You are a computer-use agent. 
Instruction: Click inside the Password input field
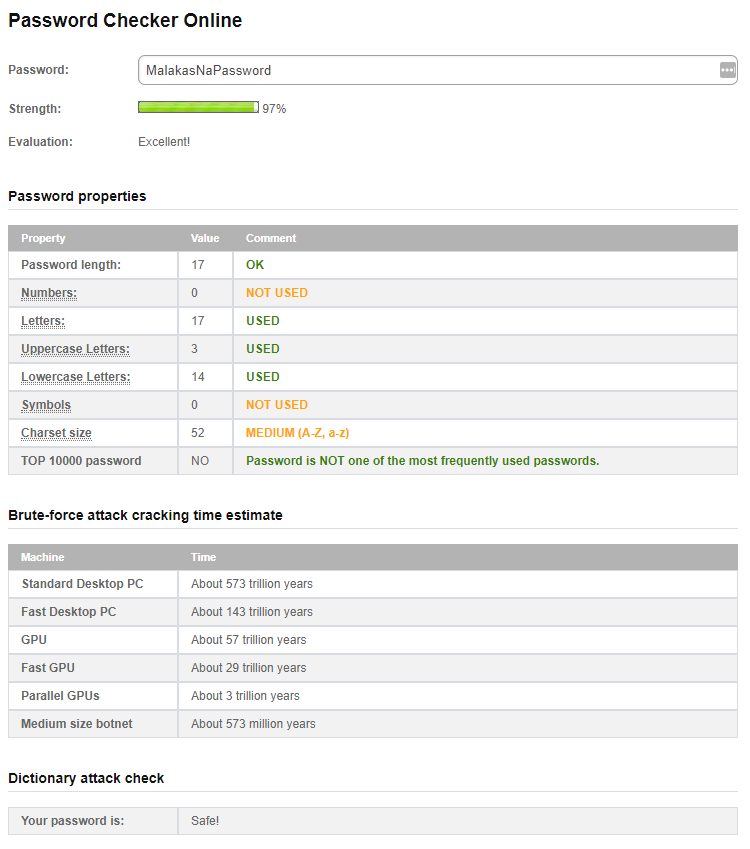coord(400,70)
